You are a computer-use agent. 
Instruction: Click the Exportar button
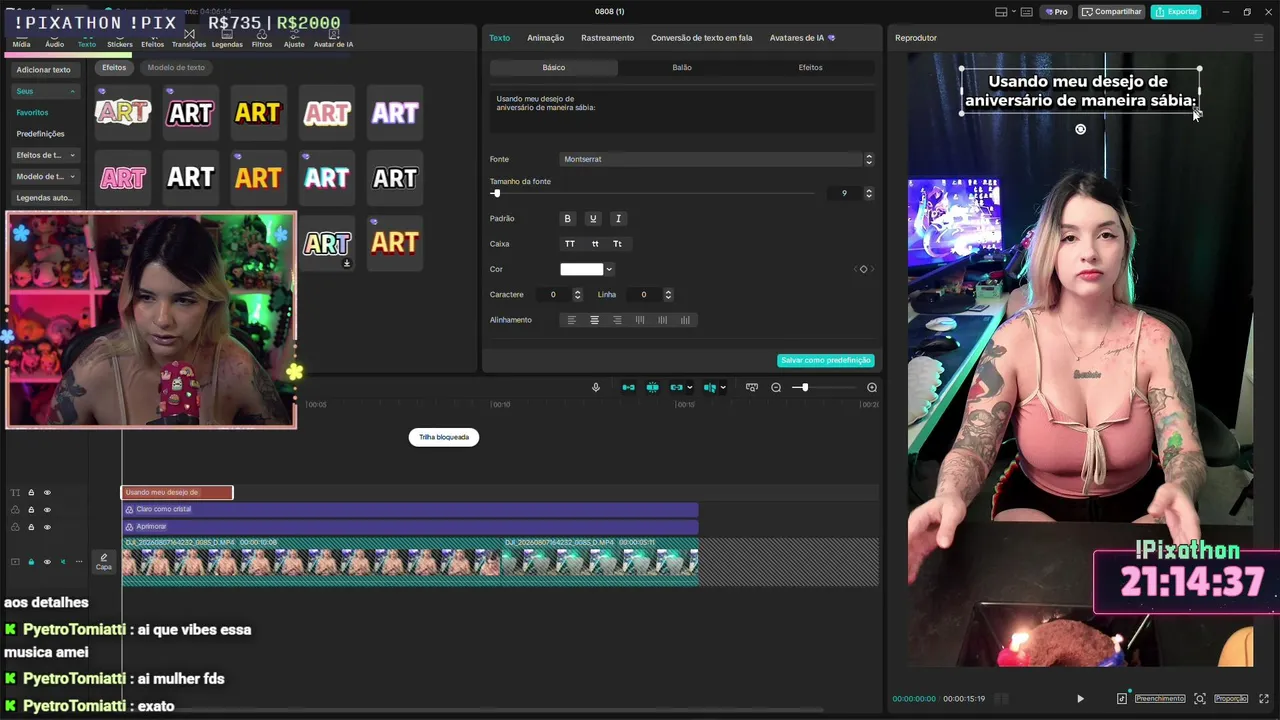1176,12
